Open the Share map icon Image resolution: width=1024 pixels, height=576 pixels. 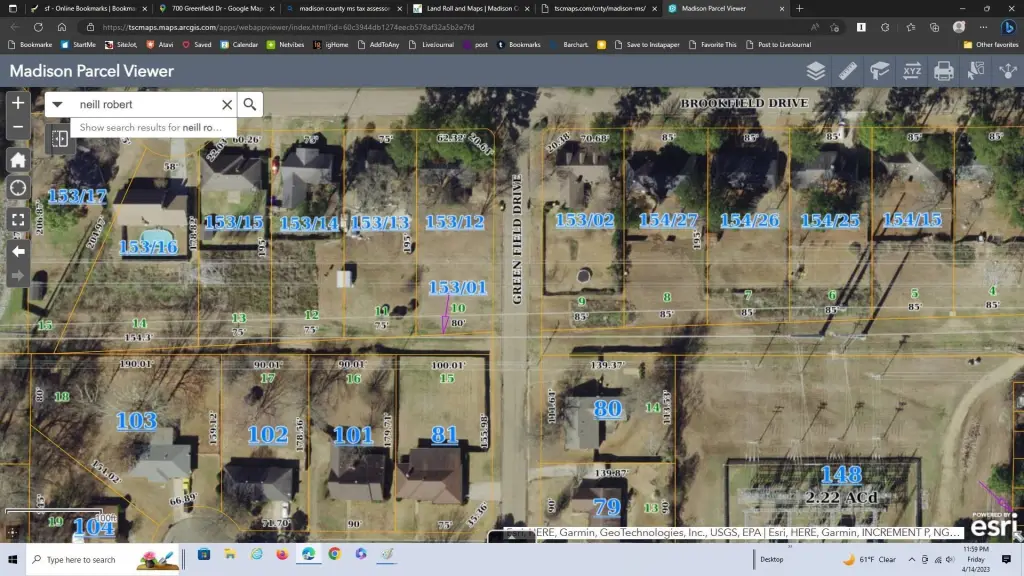(x=1006, y=71)
